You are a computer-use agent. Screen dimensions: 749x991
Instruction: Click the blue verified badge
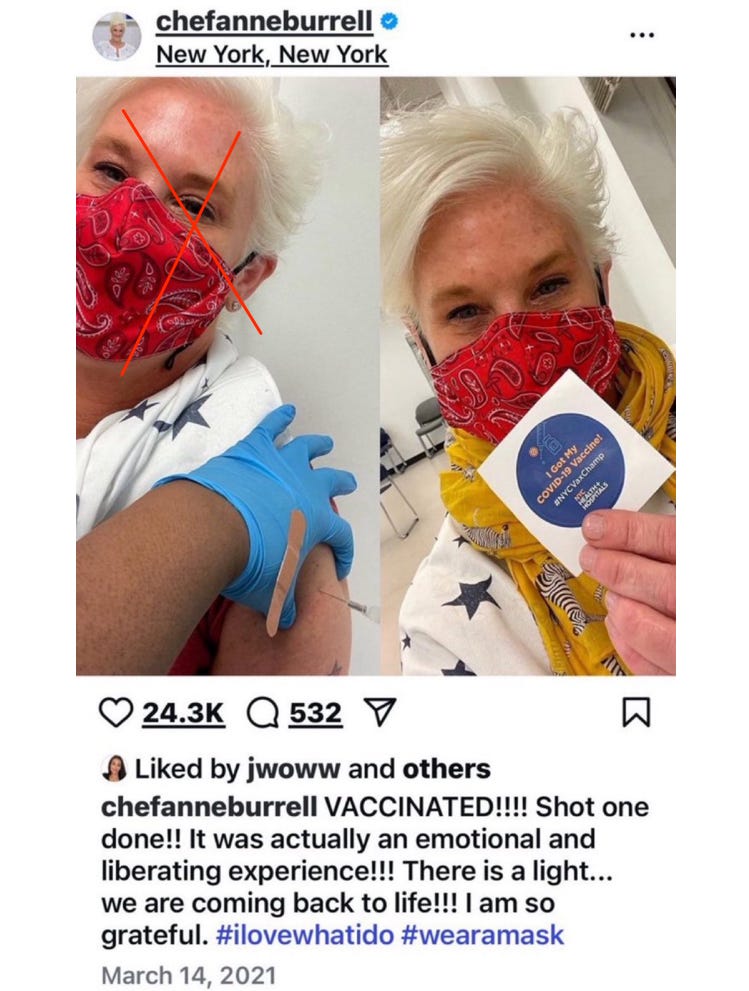389,22
